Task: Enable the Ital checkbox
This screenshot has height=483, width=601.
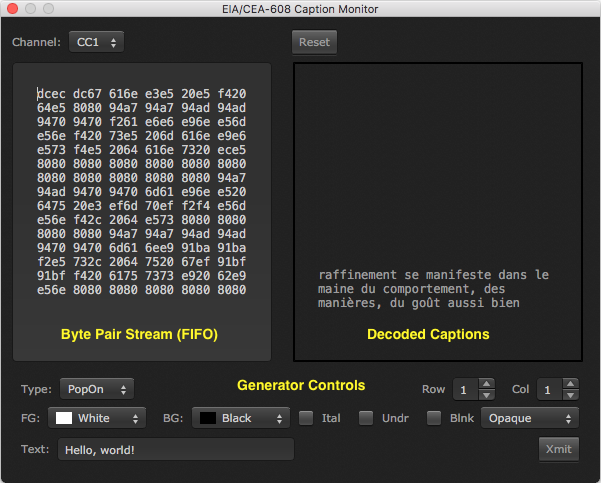Action: (x=307, y=418)
